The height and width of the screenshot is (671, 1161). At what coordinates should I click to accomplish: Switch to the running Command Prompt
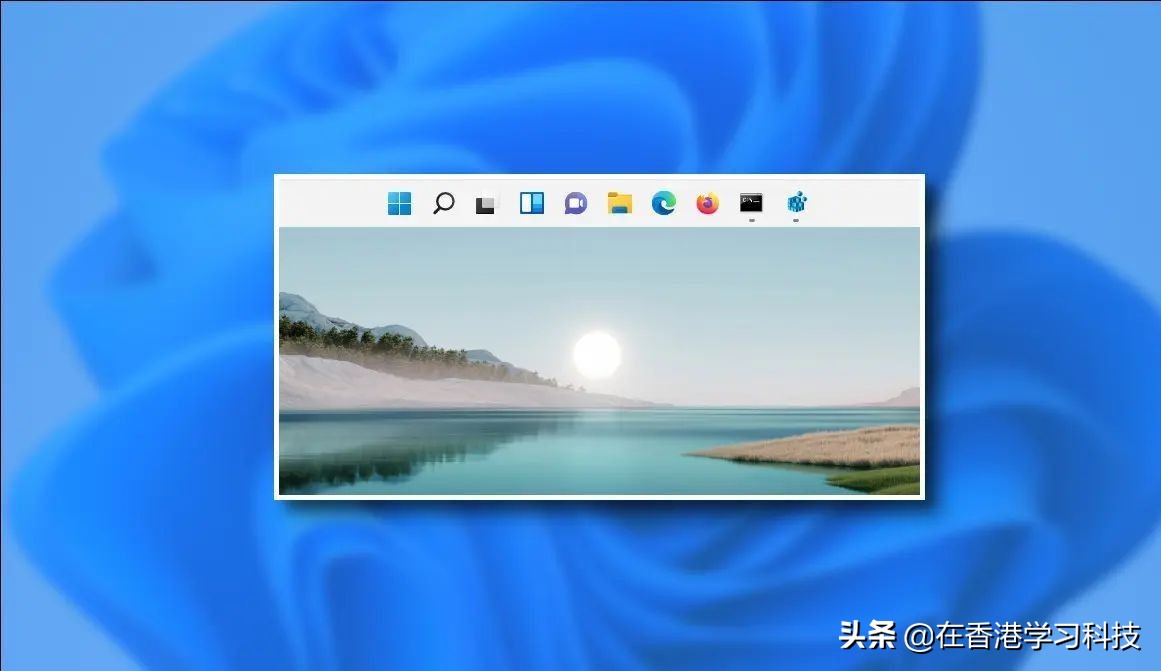pyautogui.click(x=749, y=203)
